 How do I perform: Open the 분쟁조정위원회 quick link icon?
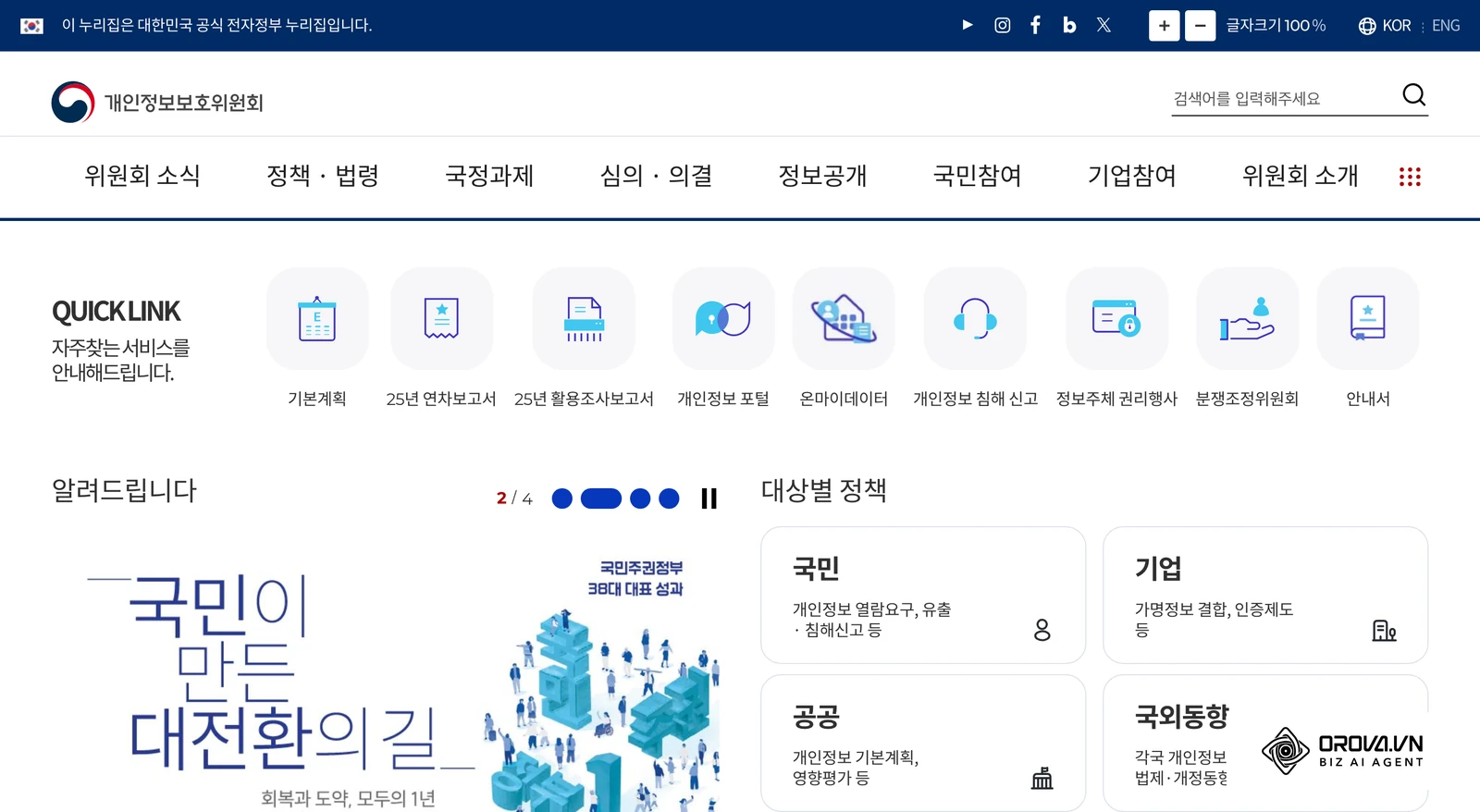click(1248, 319)
